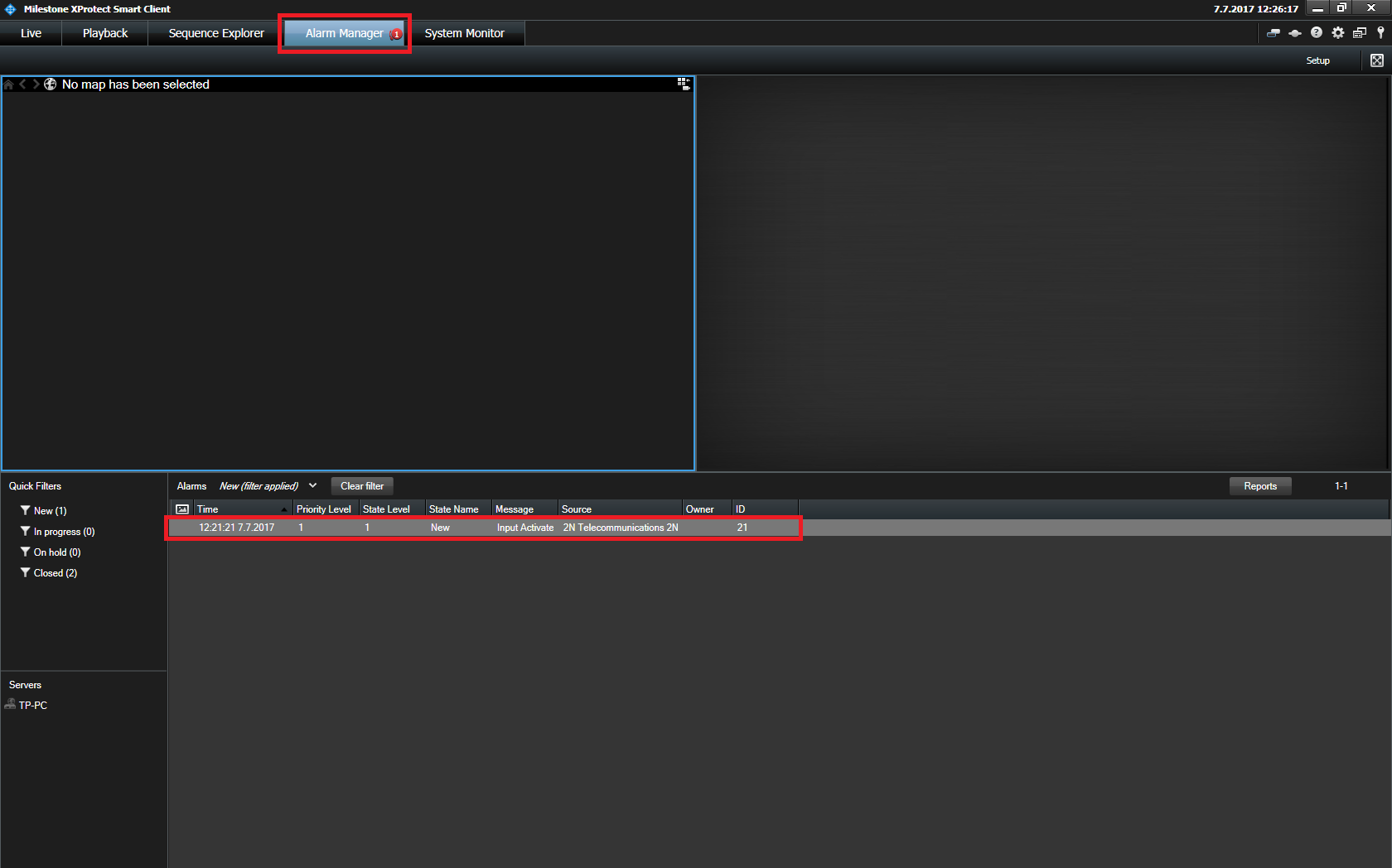Click the key icon in top toolbar
The width and height of the screenshot is (1392, 868).
(1380, 33)
